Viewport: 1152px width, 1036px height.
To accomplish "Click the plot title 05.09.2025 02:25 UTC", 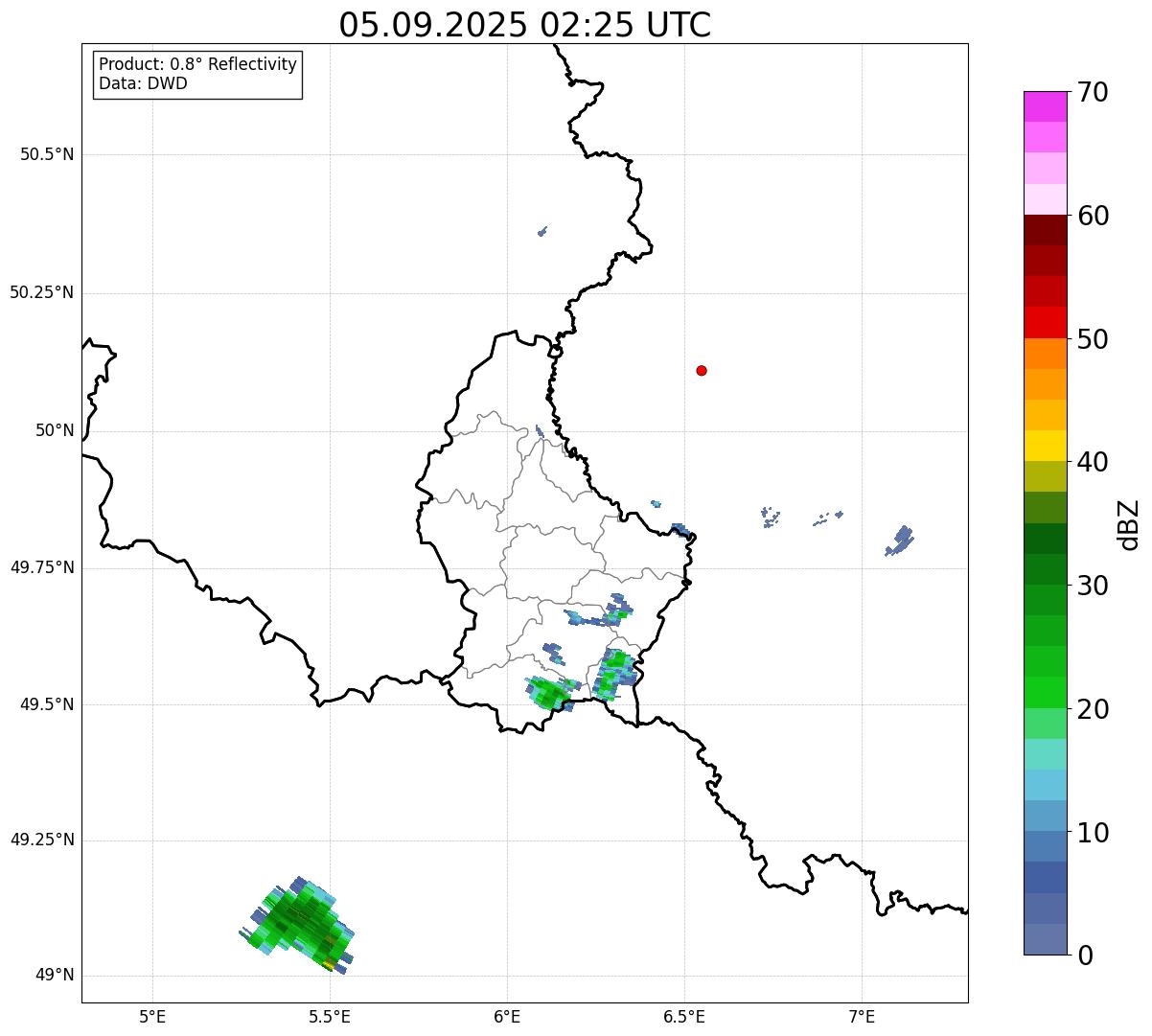I will (525, 25).
